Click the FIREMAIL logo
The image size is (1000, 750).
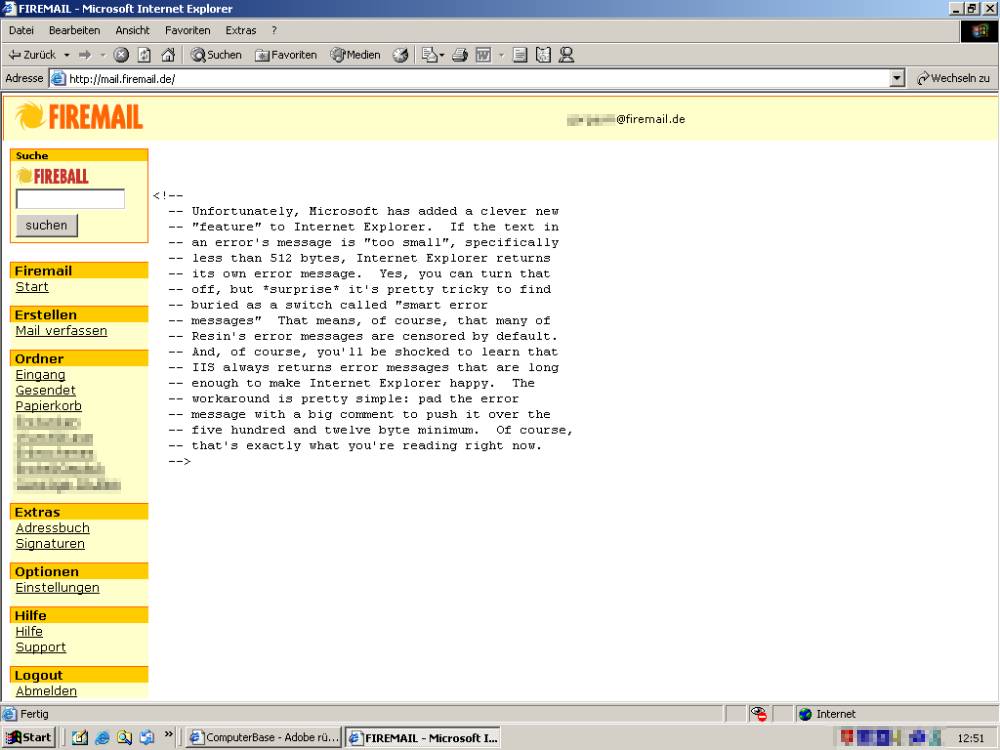pos(79,117)
